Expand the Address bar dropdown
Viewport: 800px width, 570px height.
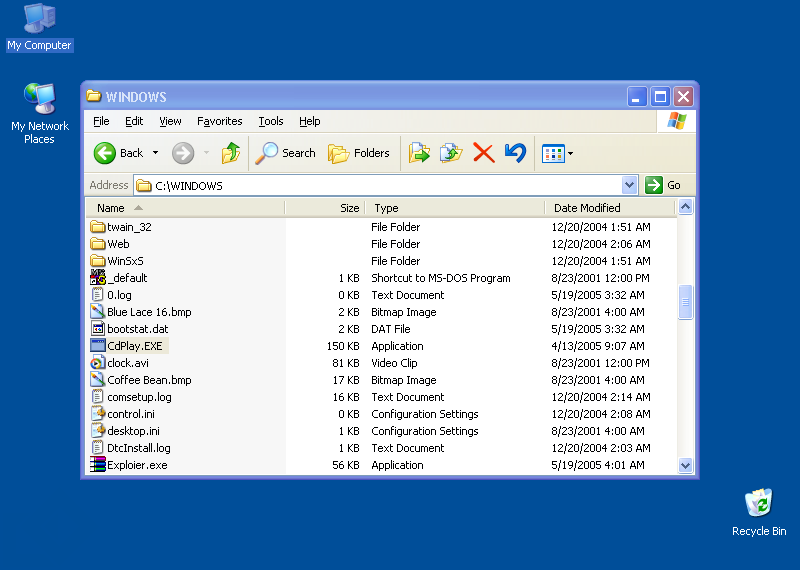(x=630, y=185)
